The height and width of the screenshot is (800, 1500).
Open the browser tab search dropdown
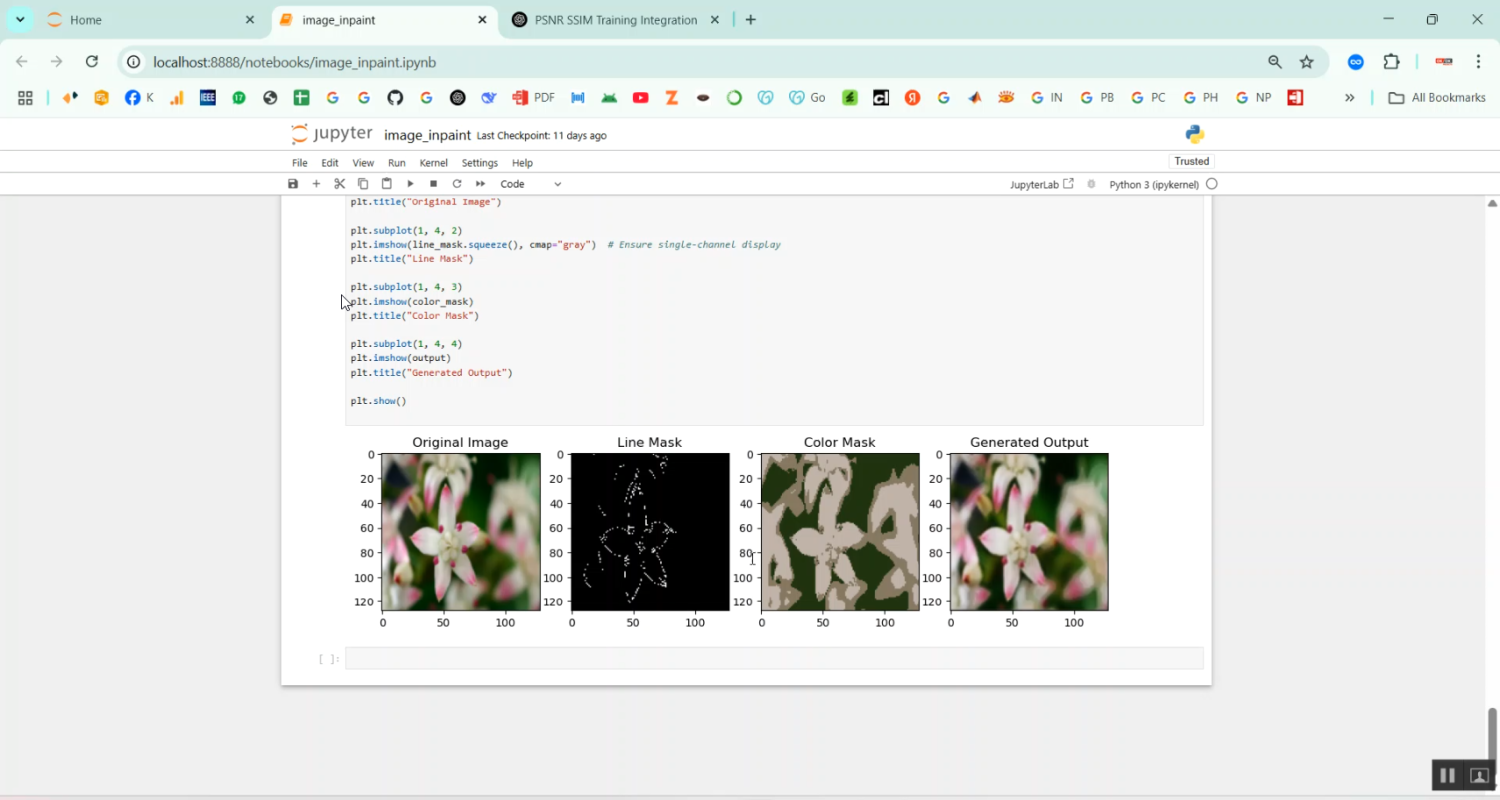point(20,20)
